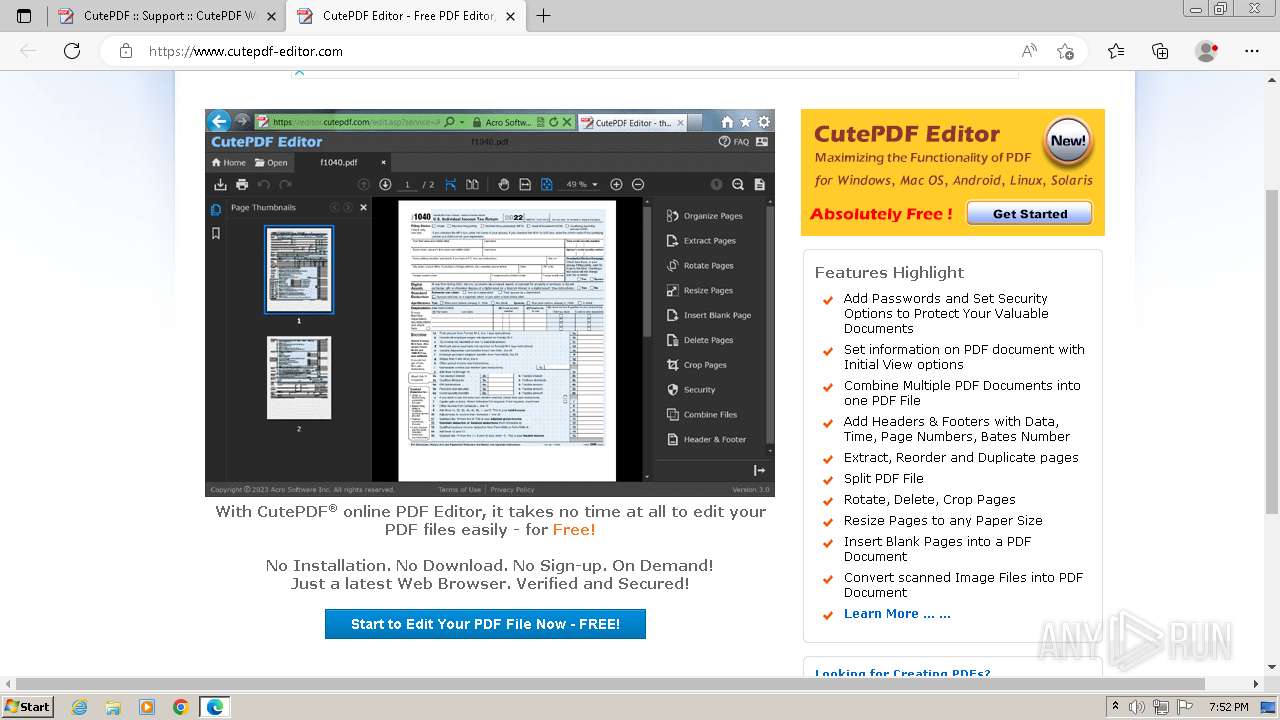Click Start to Edit Your PDF File Now
Screen dimensions: 1280x720
[x=485, y=624]
